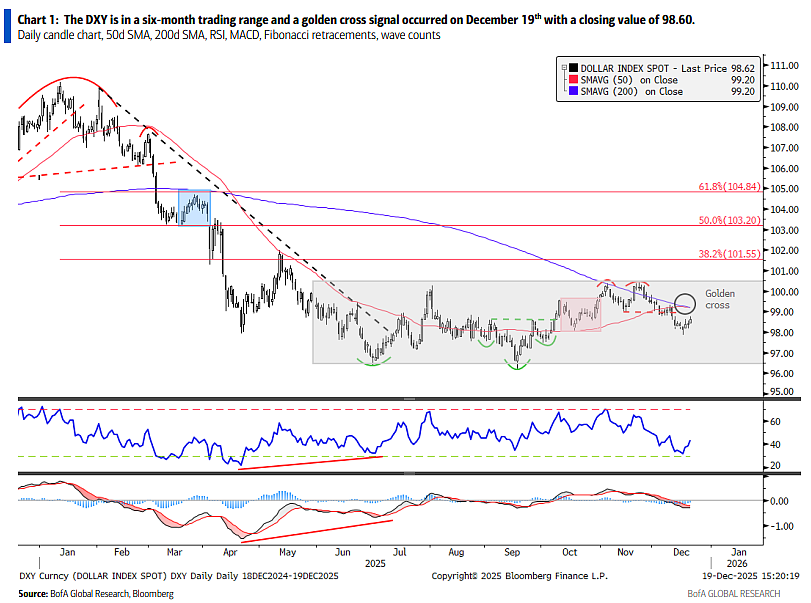811x603 pixels.
Task: Click the RSI red divergence trendline
Action: [x=310, y=462]
